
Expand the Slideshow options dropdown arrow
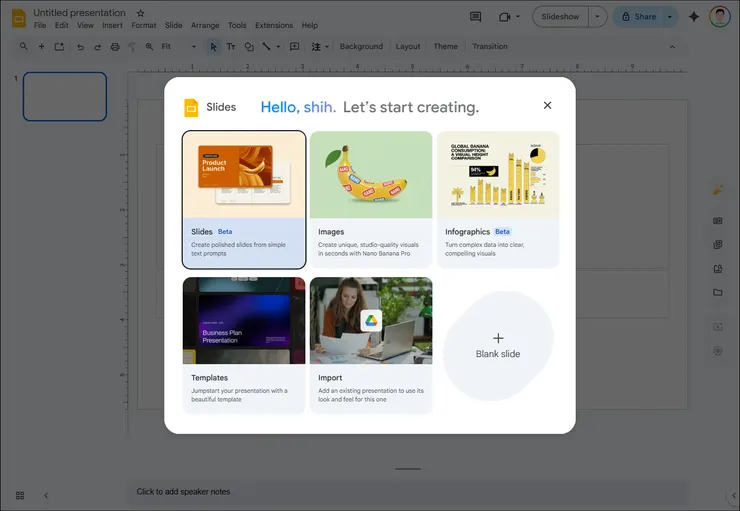point(597,17)
